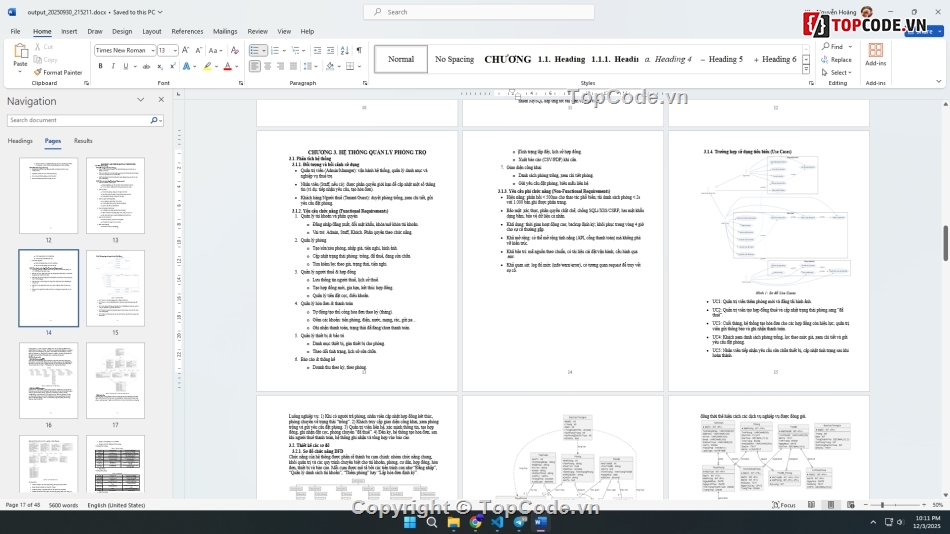Apply Italic formatting
950x534 pixels.
click(x=113, y=67)
